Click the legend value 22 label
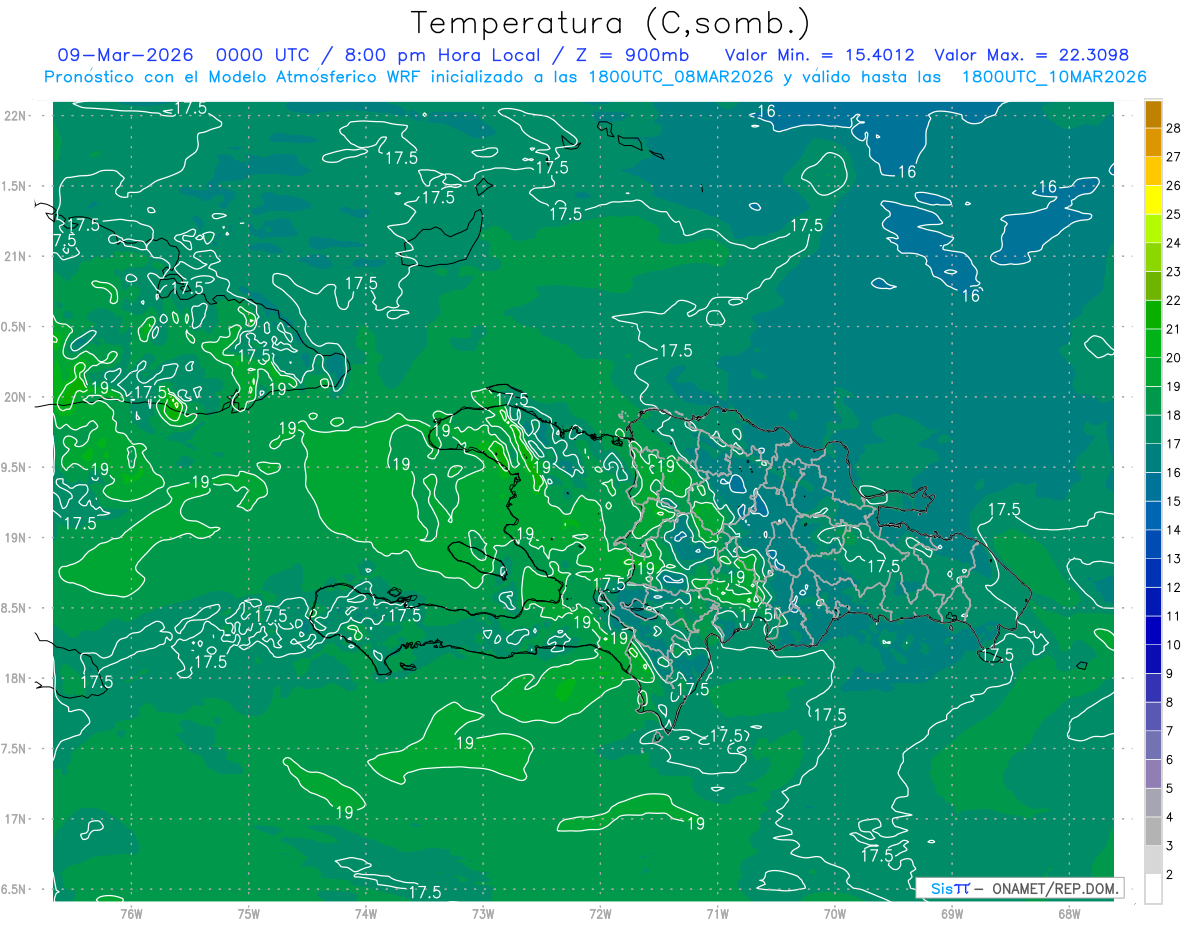This screenshot has width=1200, height=927. click(x=1175, y=300)
